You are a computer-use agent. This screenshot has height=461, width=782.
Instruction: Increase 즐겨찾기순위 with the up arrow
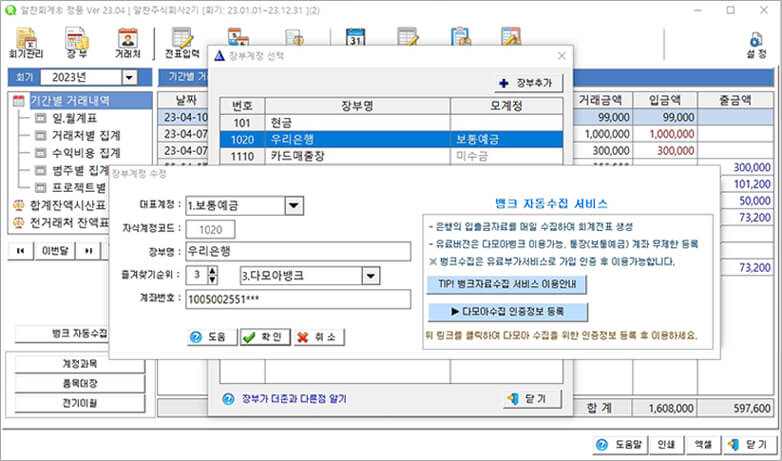pyautogui.click(x=212, y=271)
